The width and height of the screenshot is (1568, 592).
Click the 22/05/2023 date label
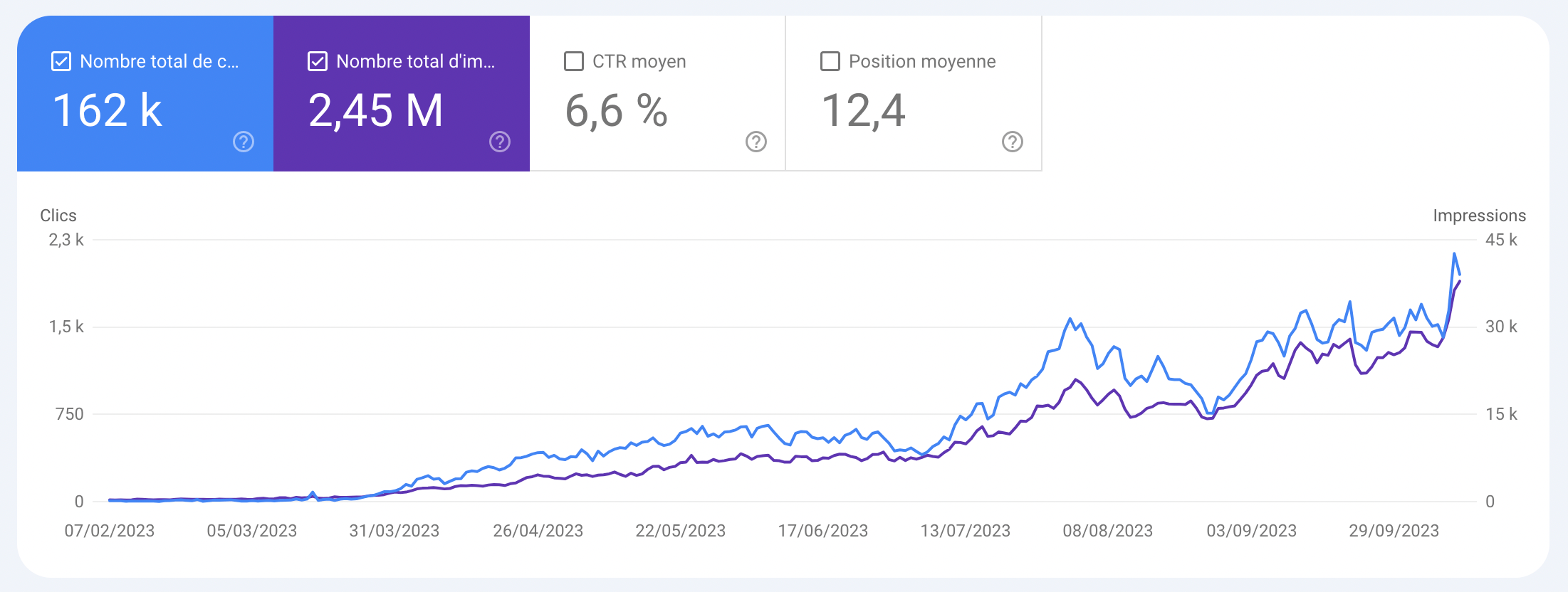pyautogui.click(x=681, y=531)
